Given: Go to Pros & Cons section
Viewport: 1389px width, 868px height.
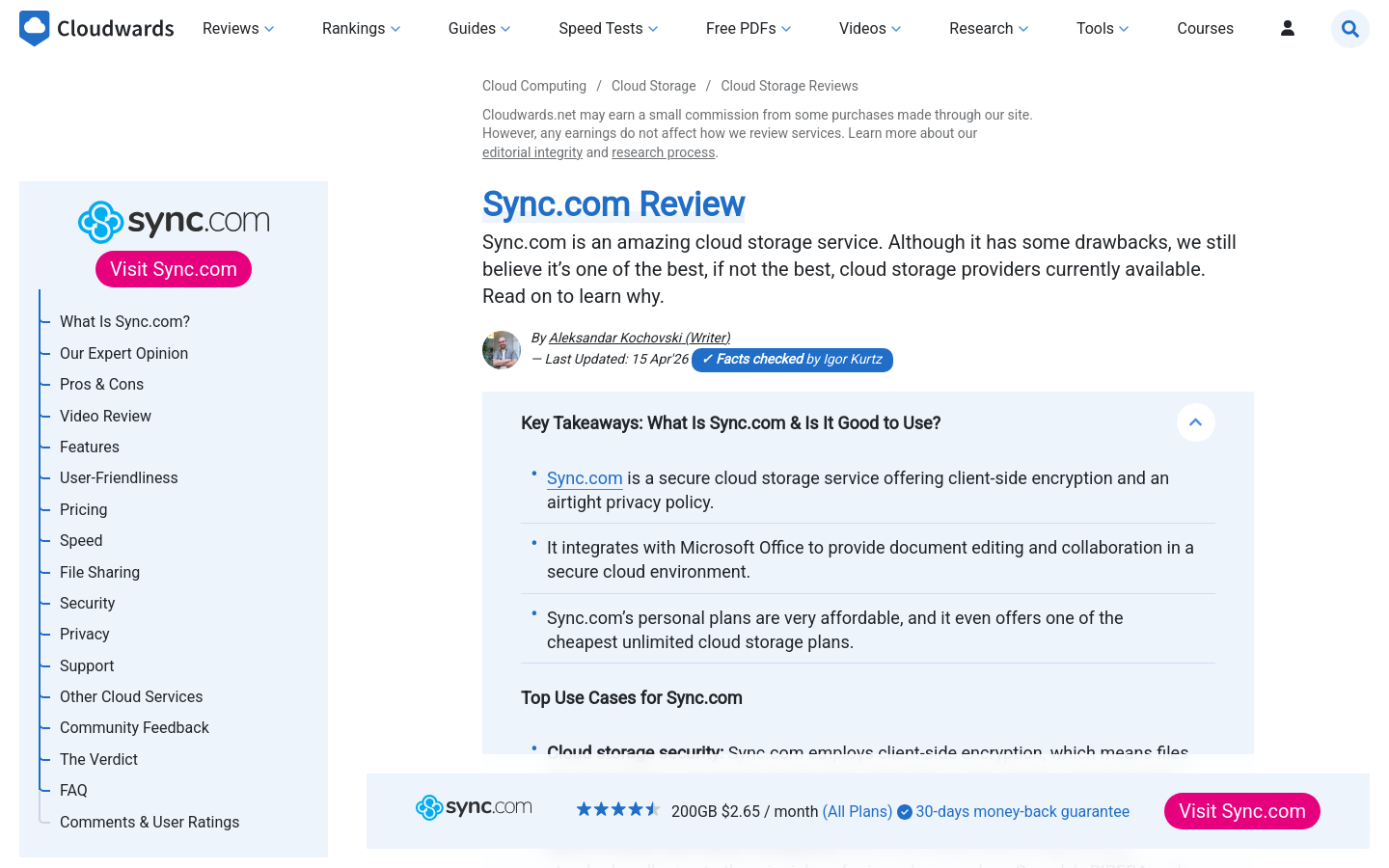Looking at the screenshot, I should [101, 384].
